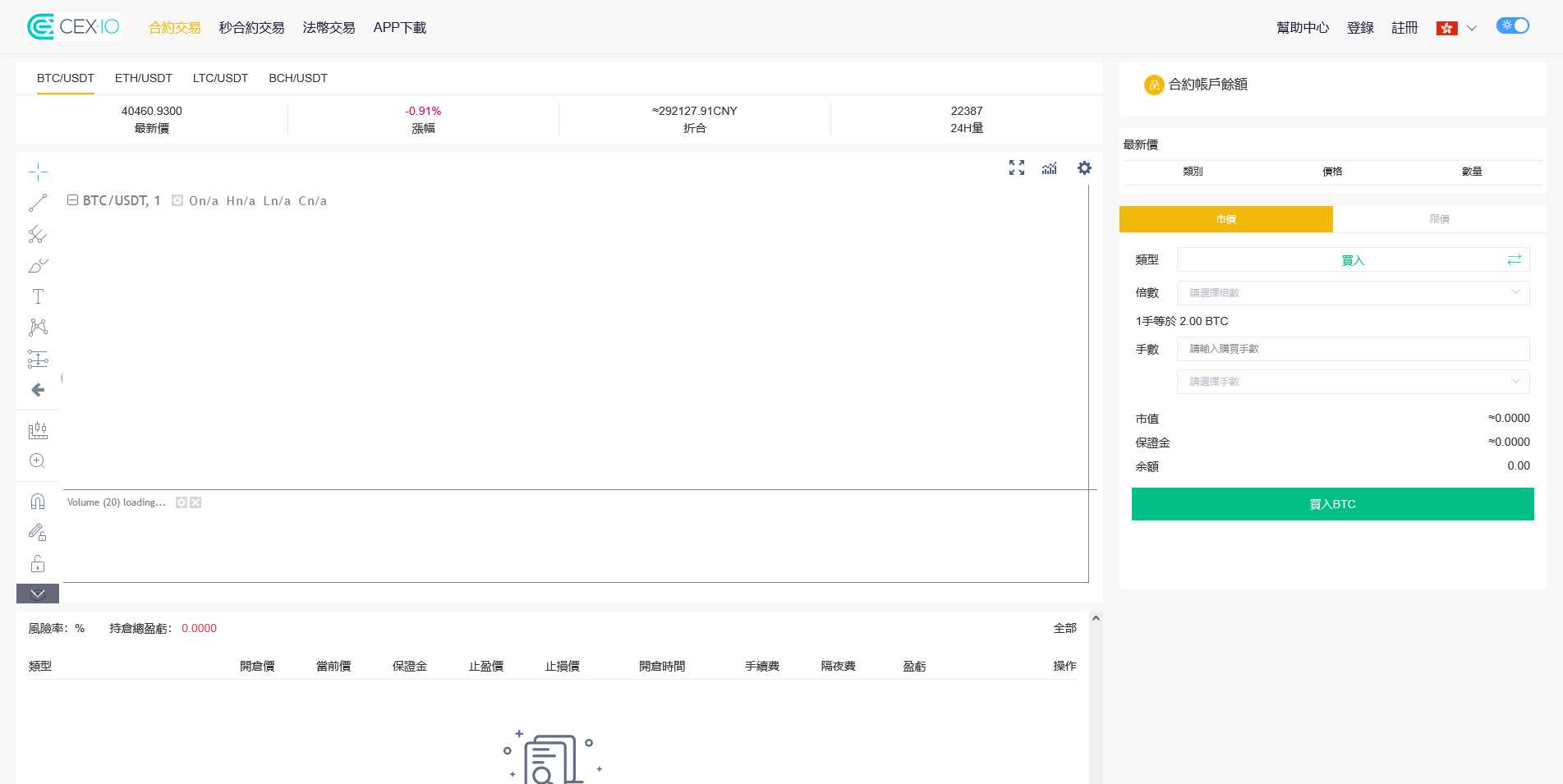Click the lots quantity input field

point(1353,349)
